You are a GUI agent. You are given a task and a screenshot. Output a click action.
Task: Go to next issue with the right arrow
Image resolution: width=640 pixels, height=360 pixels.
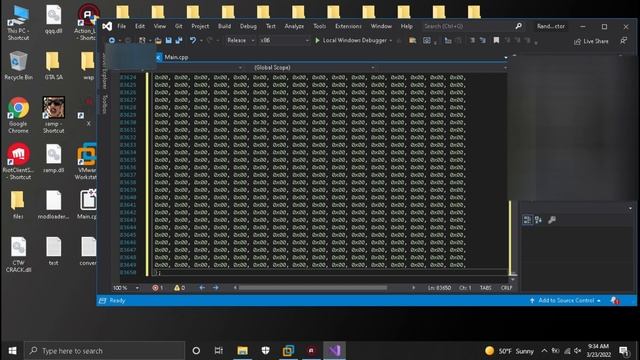point(216,288)
